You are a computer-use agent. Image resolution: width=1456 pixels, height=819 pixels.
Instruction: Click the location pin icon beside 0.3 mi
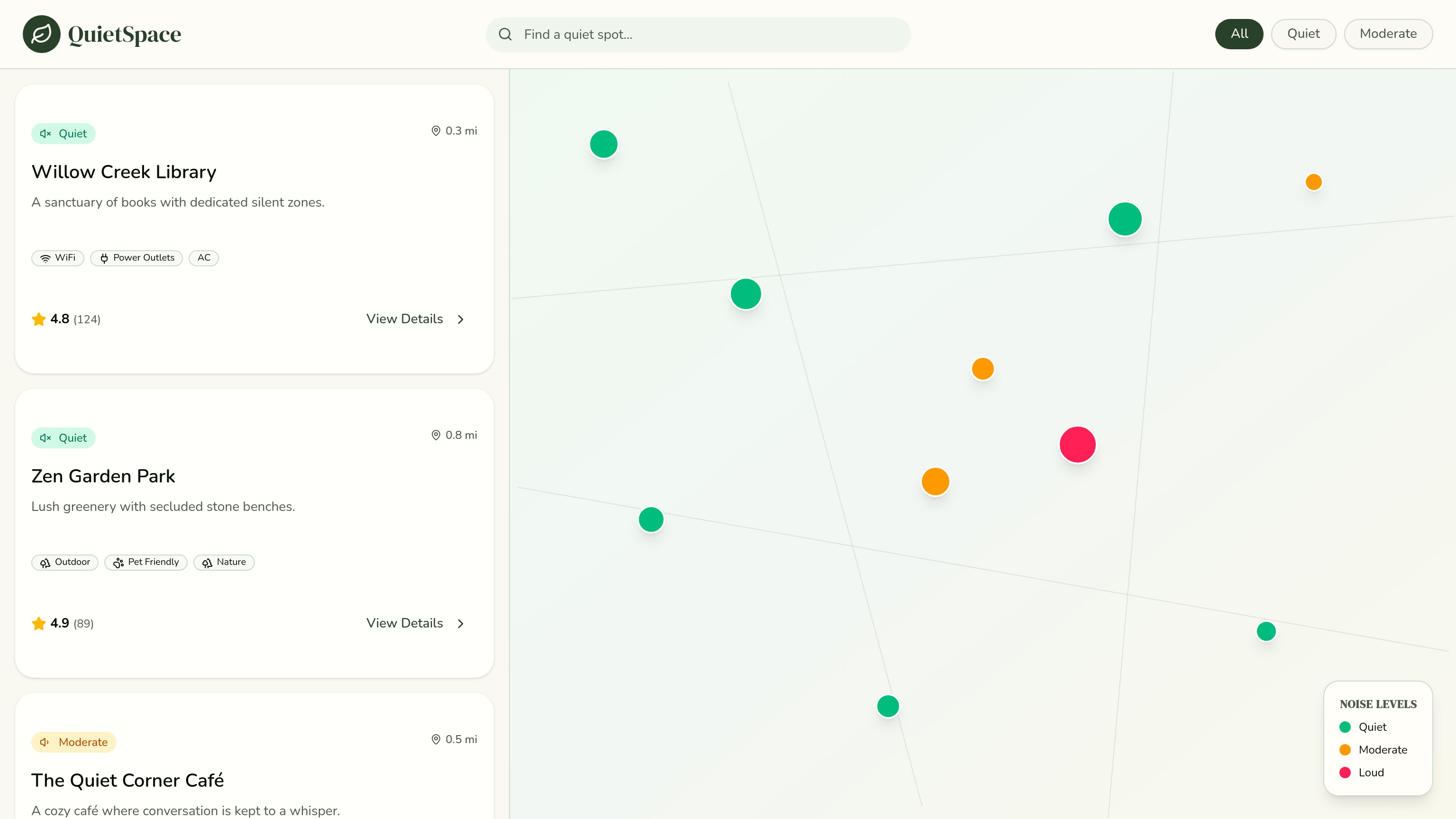click(436, 130)
